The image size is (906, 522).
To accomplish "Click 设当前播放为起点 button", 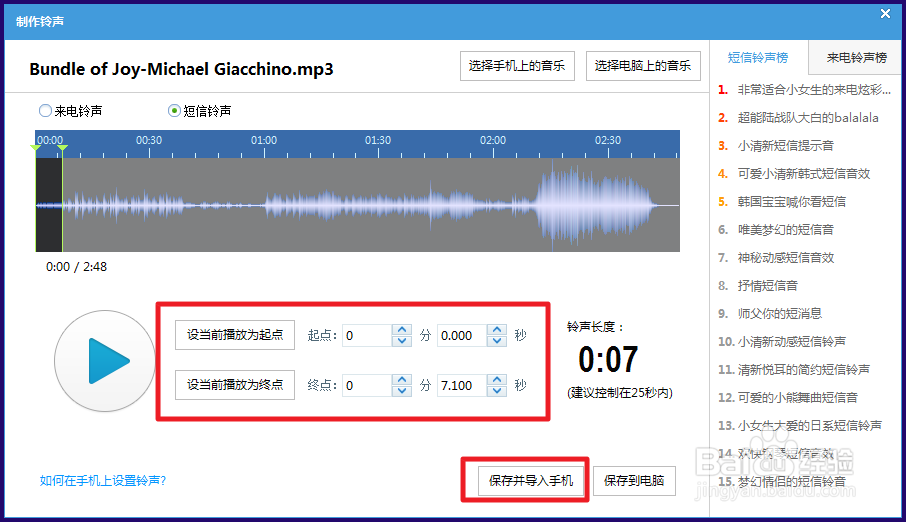I will coord(235,335).
